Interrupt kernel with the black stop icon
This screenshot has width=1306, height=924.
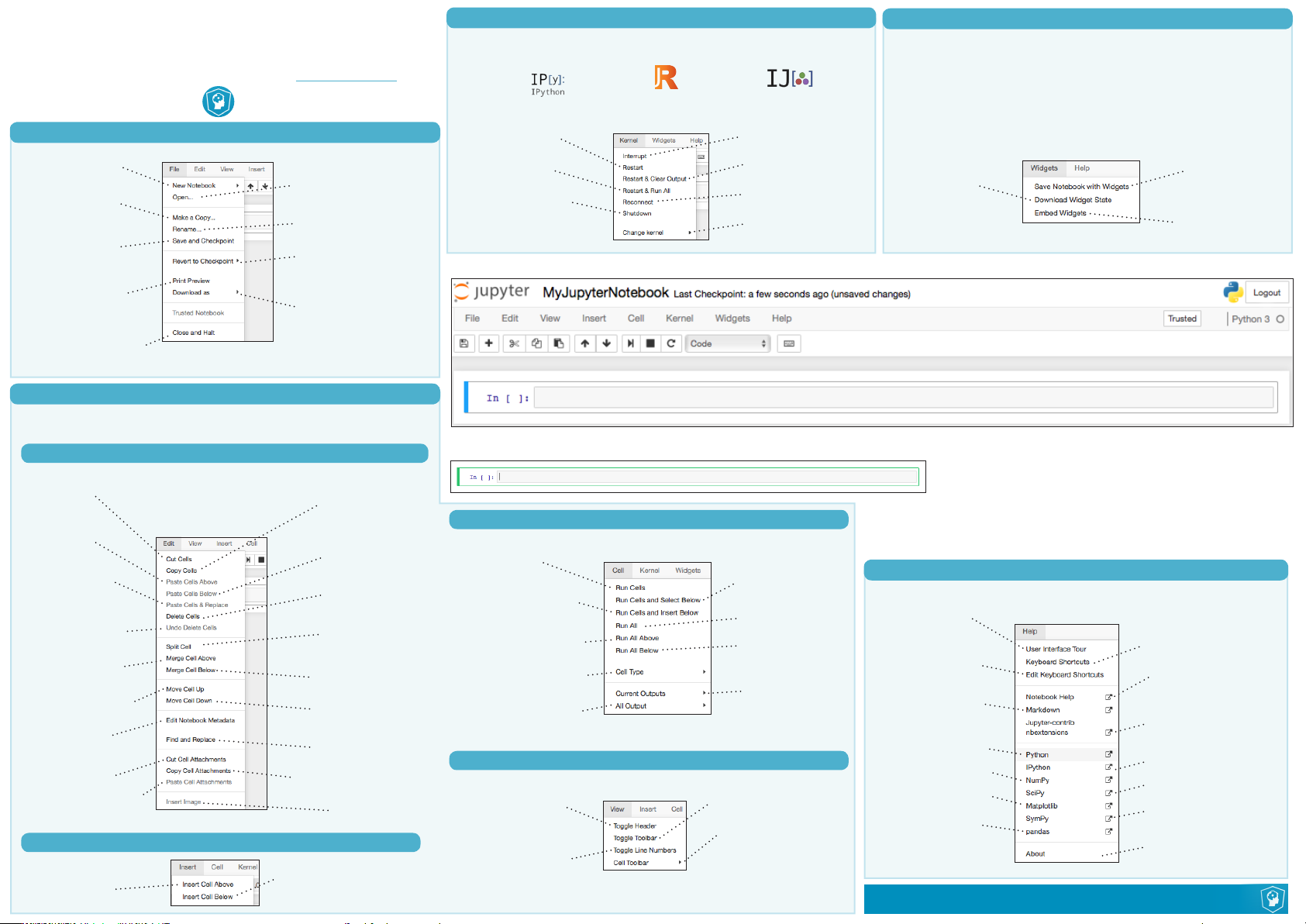click(650, 343)
